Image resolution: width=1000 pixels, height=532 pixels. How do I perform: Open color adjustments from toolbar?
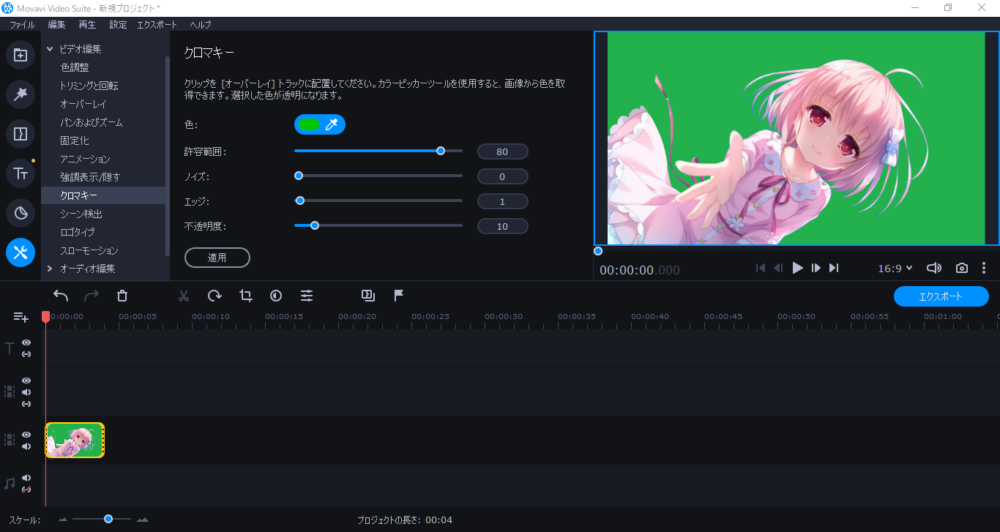click(x=276, y=295)
